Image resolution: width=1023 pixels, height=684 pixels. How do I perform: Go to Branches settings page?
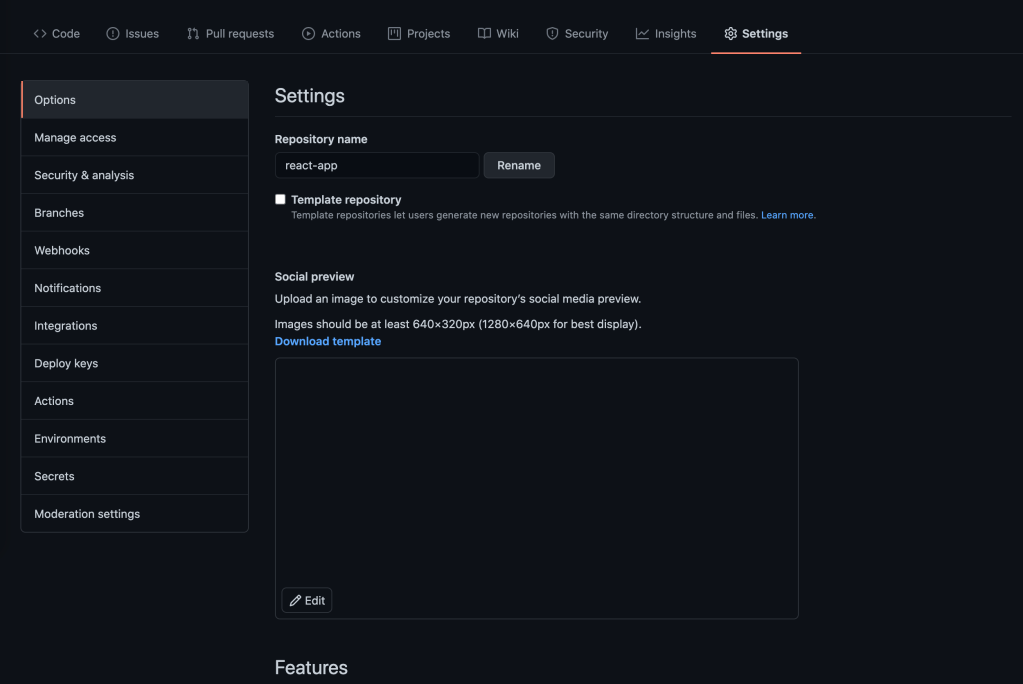[x=59, y=213]
